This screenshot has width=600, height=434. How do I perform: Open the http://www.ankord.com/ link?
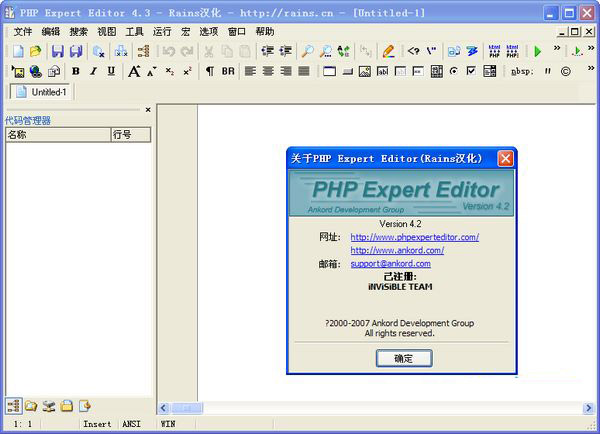coord(397,250)
